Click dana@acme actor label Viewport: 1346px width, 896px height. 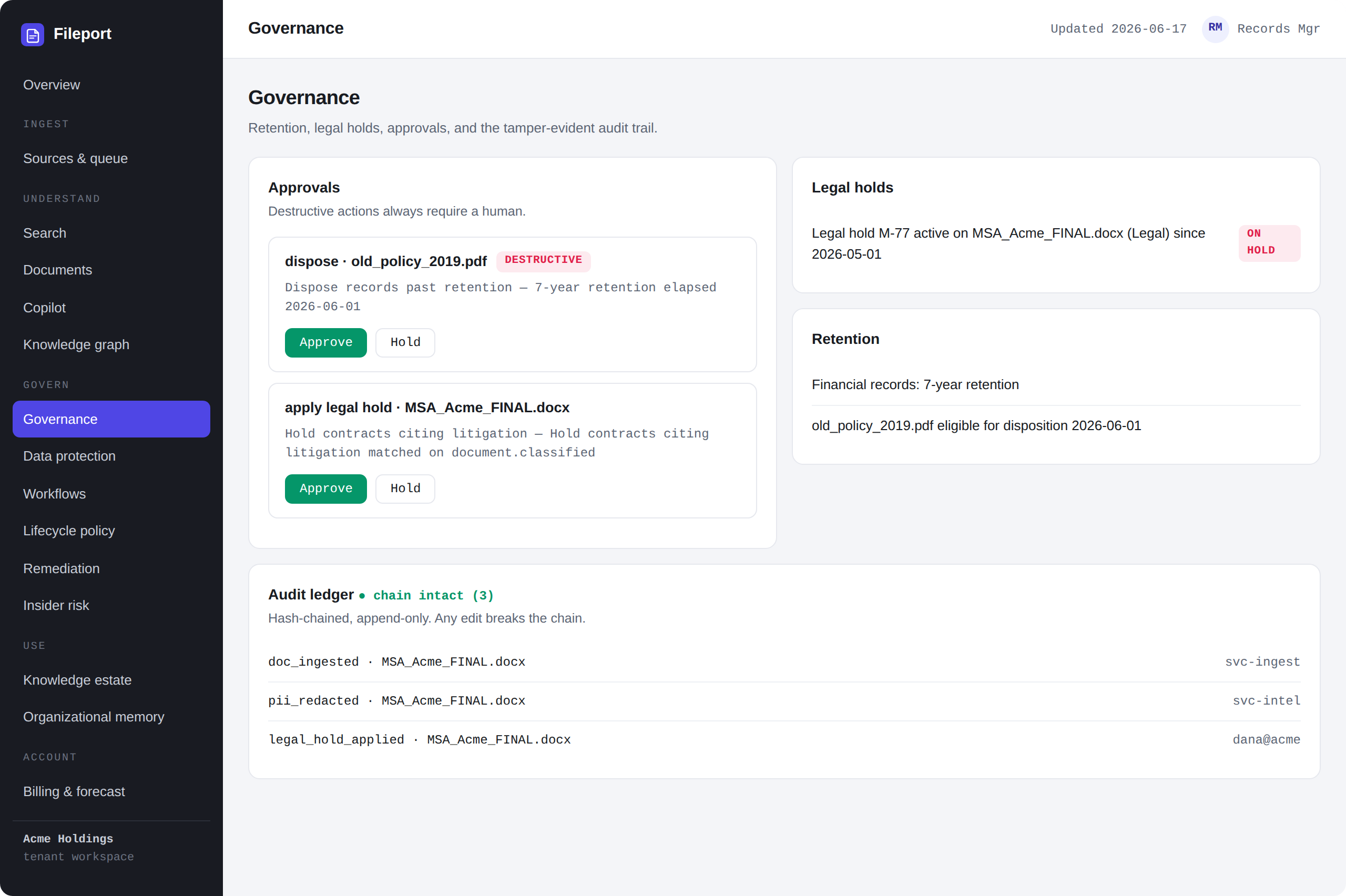(1267, 739)
